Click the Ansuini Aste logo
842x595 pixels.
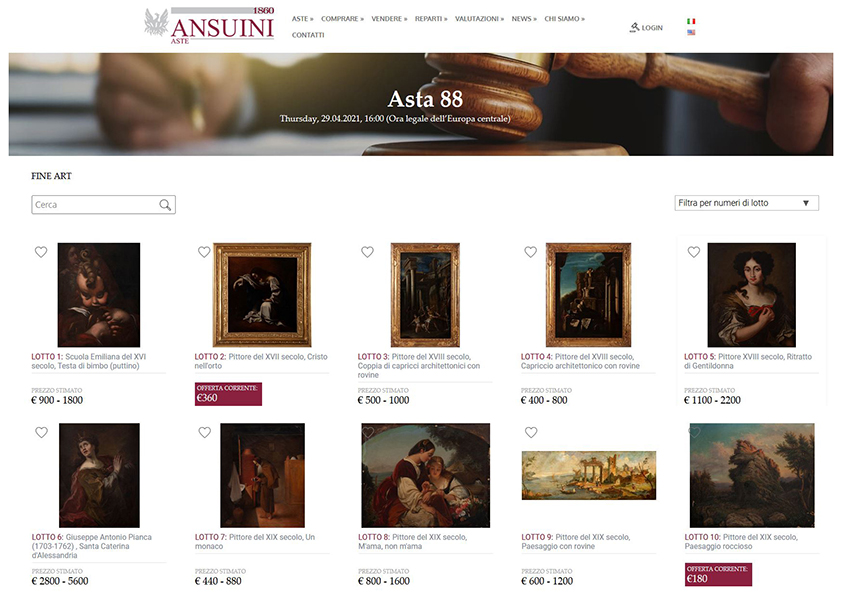coord(209,25)
